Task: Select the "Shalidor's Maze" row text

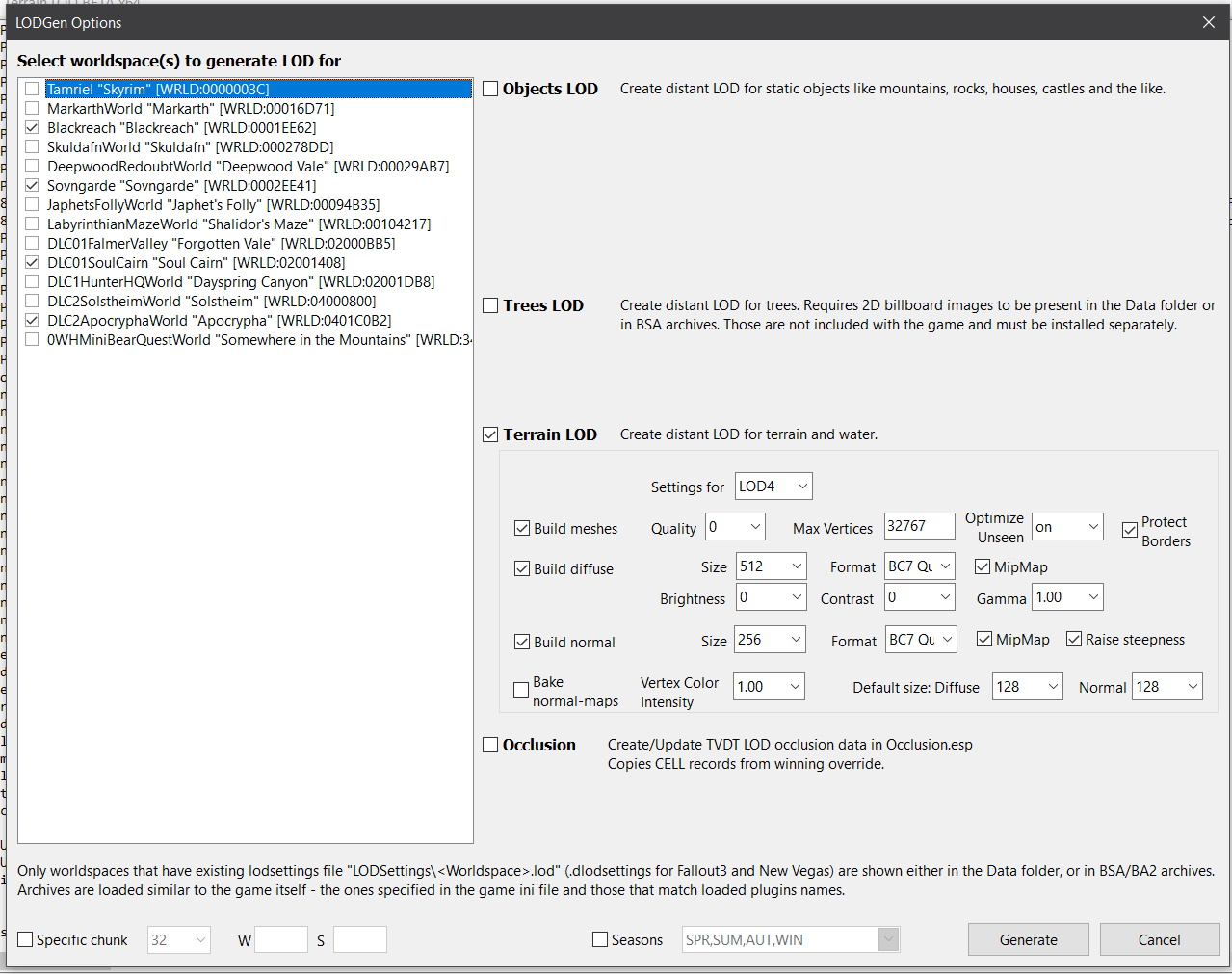Action: tap(239, 224)
